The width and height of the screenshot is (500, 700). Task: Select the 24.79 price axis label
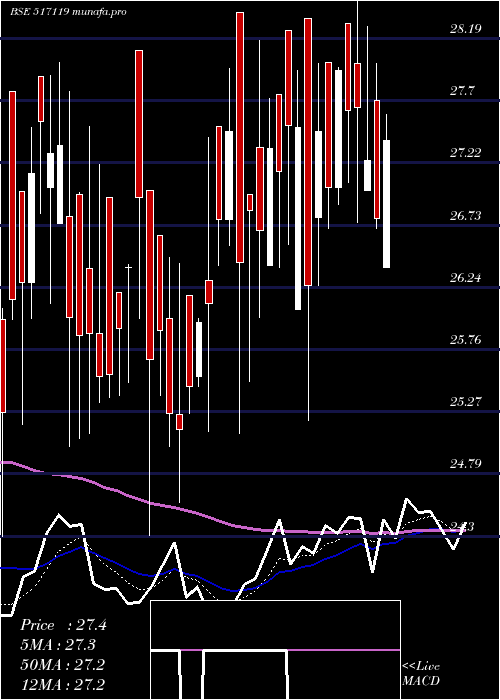(465, 464)
